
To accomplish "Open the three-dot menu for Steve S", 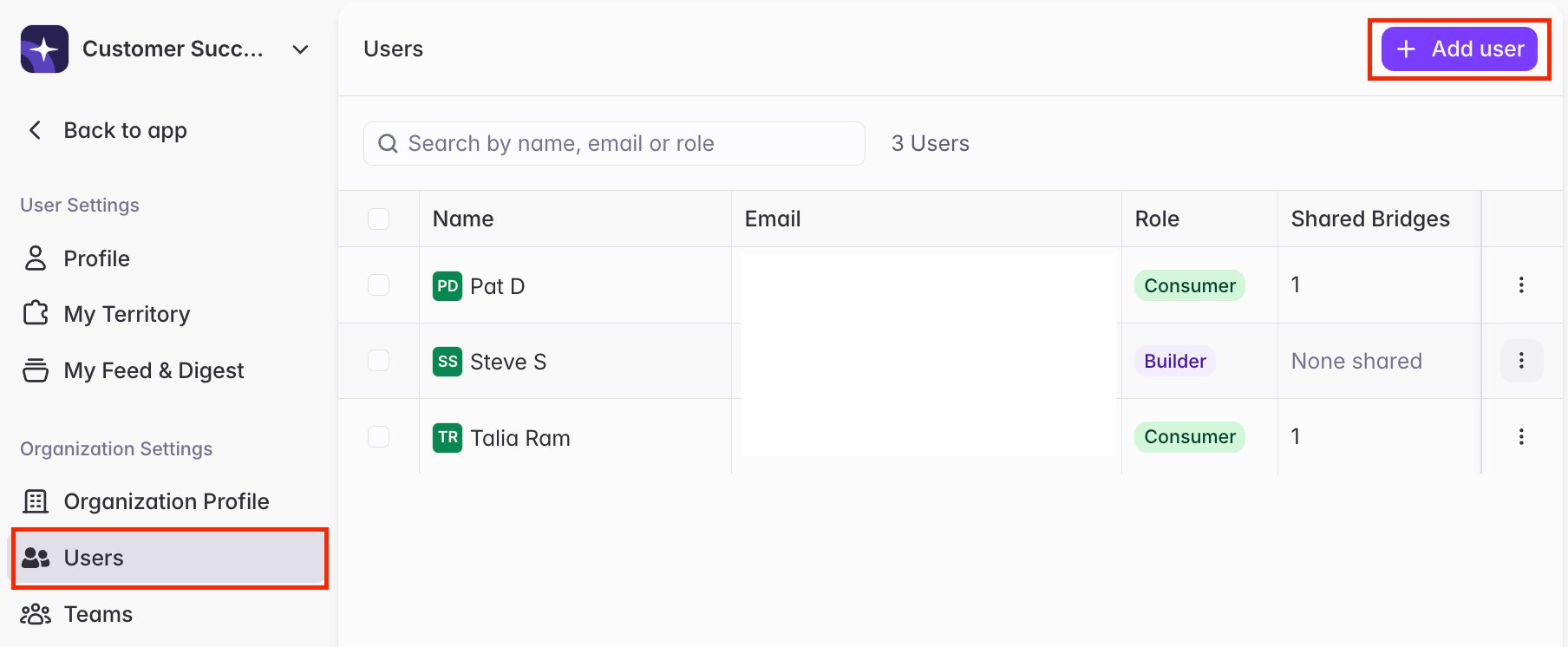I will [x=1521, y=361].
